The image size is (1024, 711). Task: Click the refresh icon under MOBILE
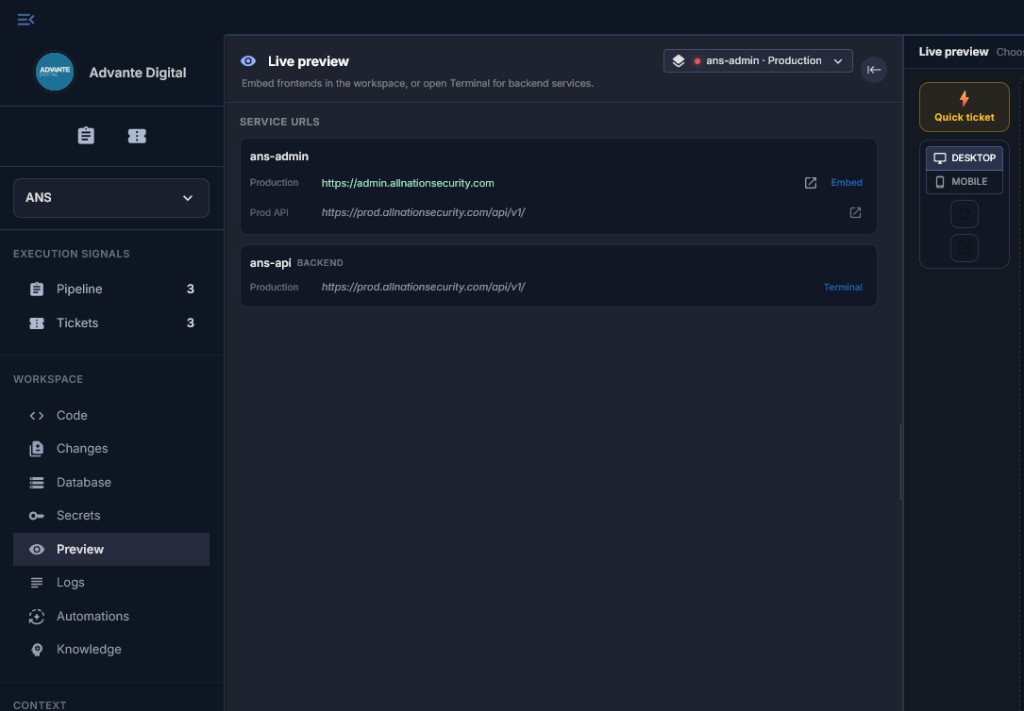click(x=964, y=214)
